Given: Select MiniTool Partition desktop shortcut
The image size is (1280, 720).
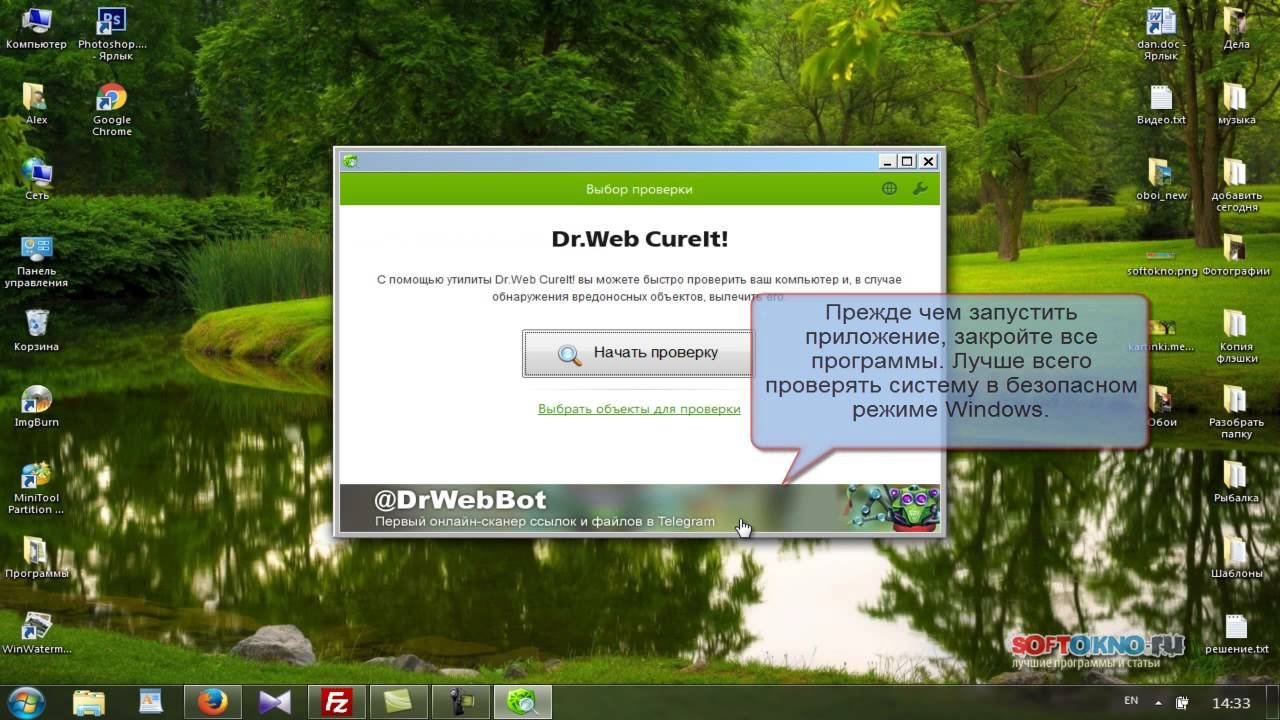Looking at the screenshot, I should 36,488.
